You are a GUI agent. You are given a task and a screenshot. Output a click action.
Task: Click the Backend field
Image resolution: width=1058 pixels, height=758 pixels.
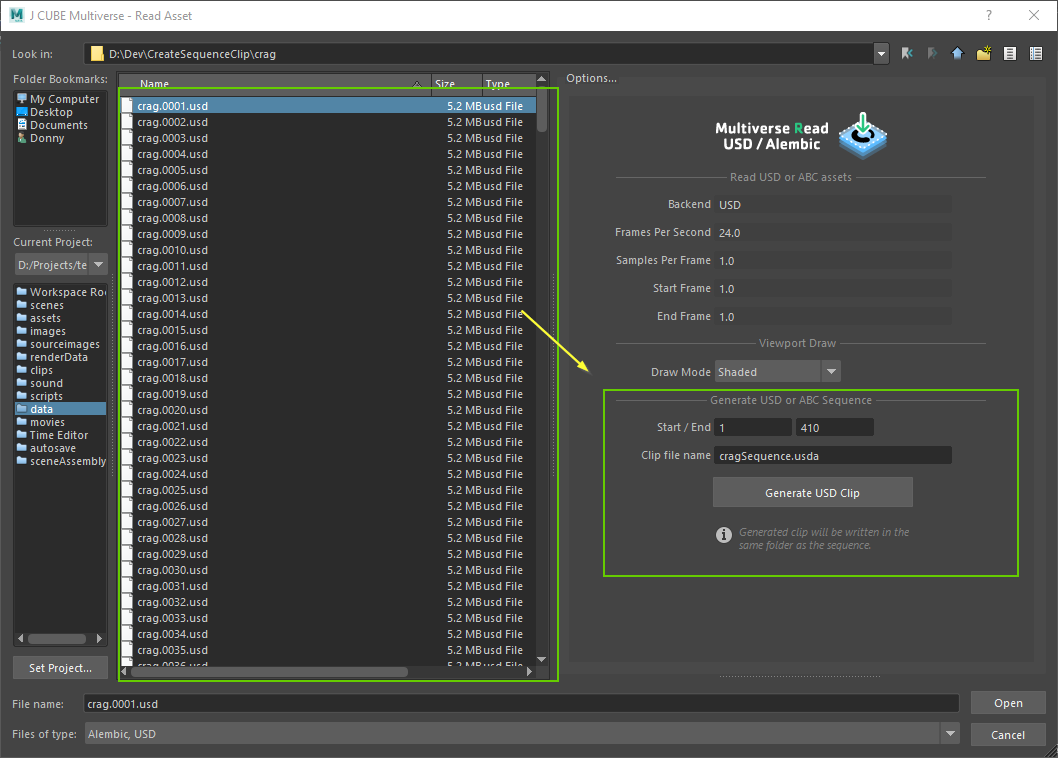click(x=833, y=205)
